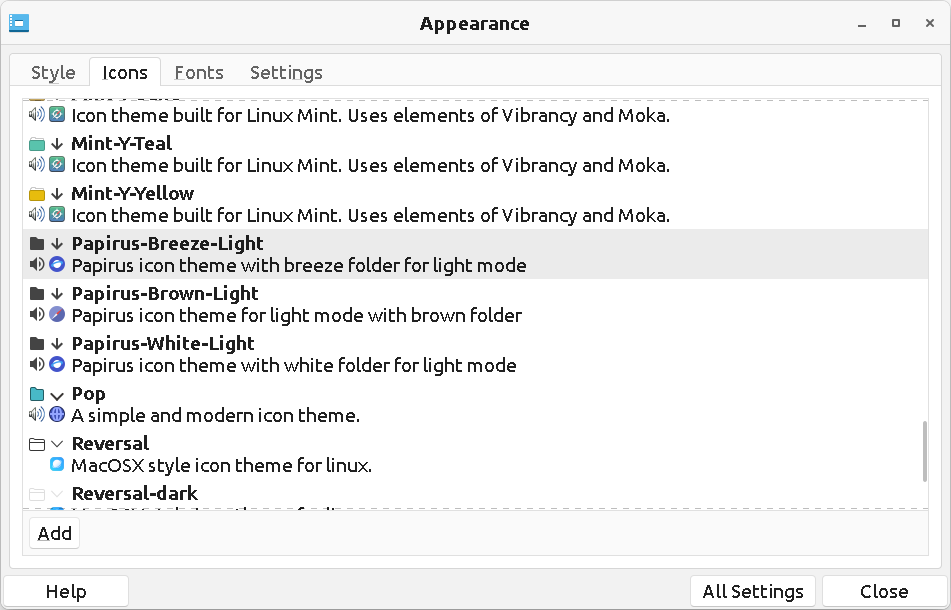Click the icon theme list scrollbar
This screenshot has width=951, height=610.
(x=925, y=450)
